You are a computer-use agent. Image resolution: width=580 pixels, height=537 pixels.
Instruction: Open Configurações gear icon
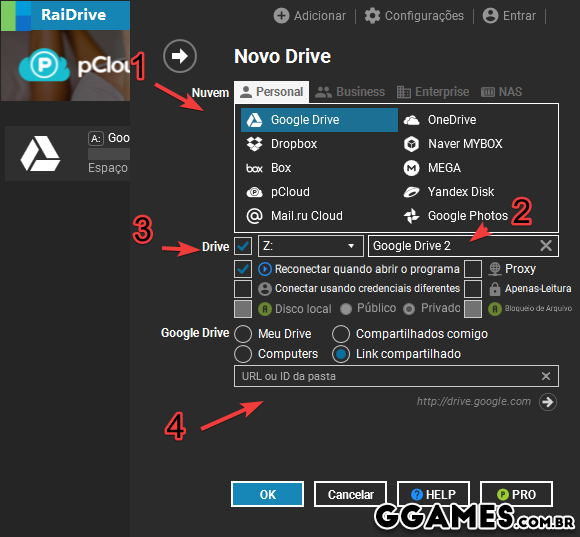[372, 16]
